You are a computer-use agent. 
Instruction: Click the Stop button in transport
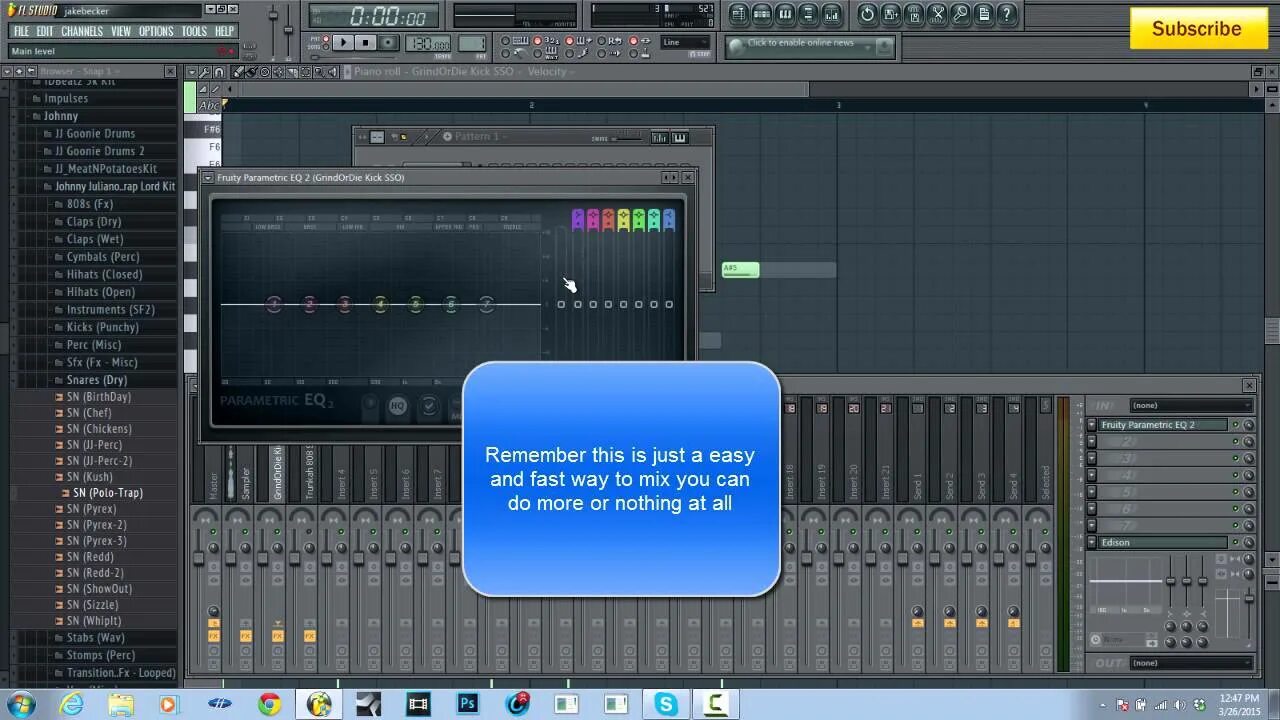366,42
